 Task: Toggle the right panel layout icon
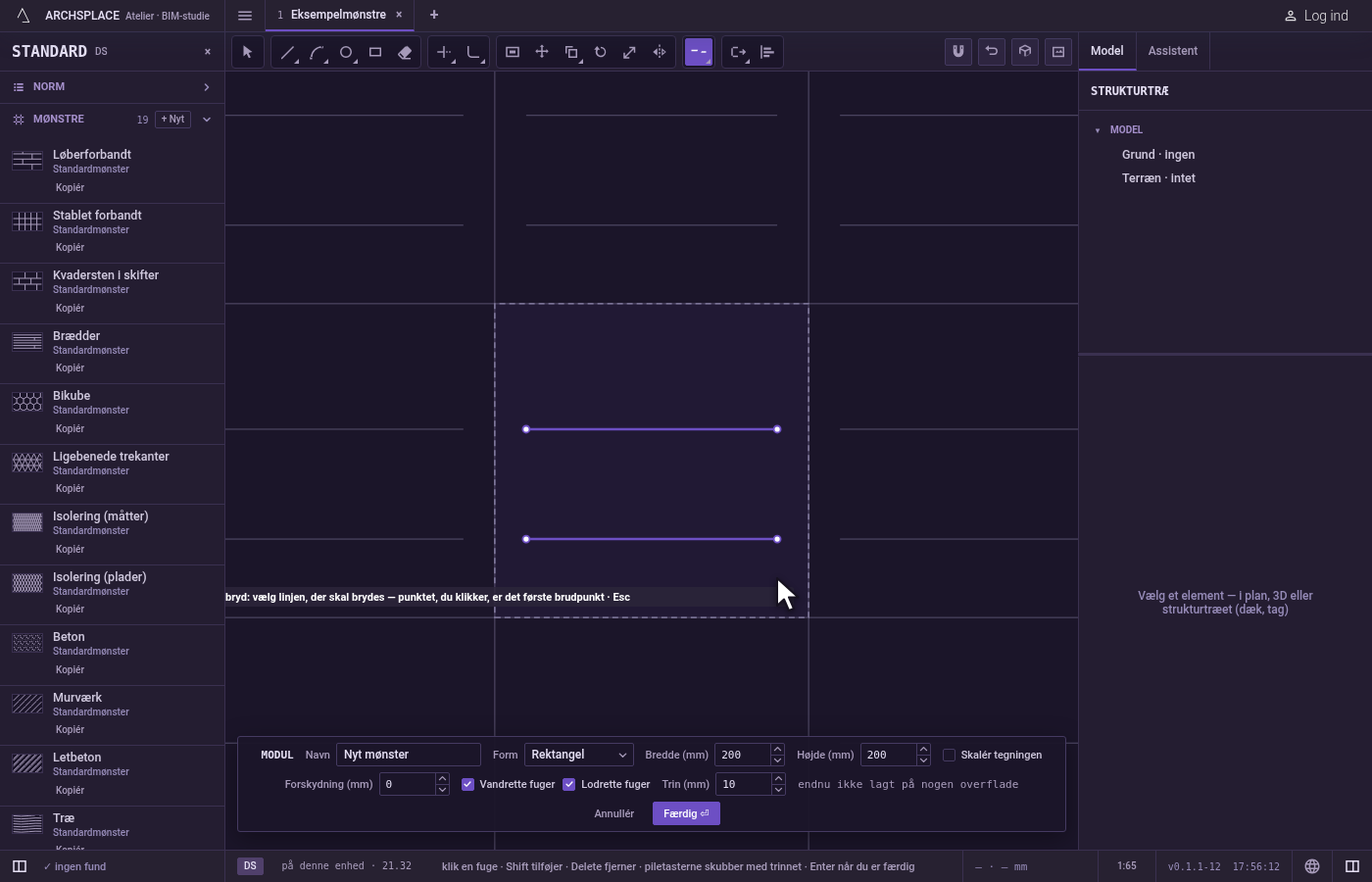(x=1352, y=866)
